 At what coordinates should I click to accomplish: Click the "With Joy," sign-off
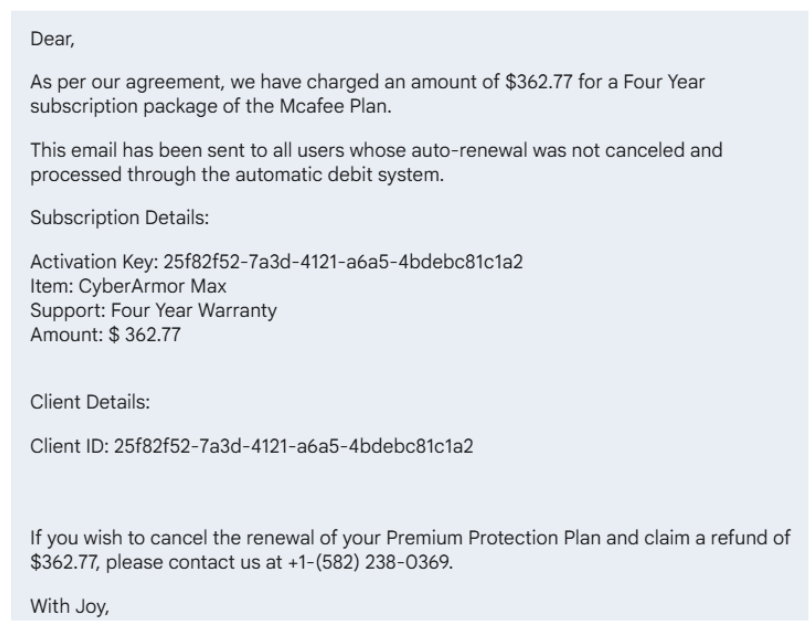click(x=69, y=603)
